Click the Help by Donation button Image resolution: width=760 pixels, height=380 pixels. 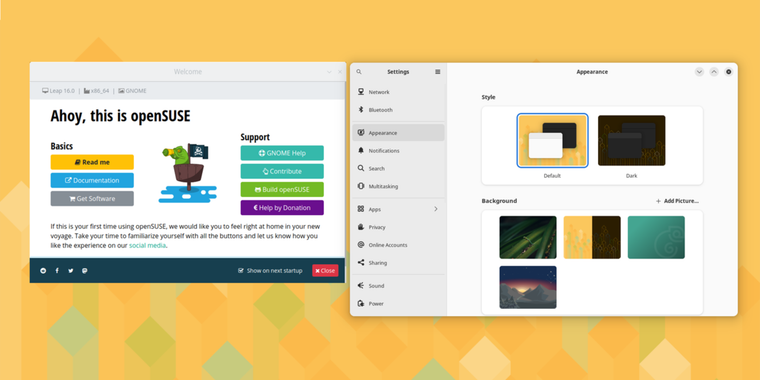[x=282, y=207]
